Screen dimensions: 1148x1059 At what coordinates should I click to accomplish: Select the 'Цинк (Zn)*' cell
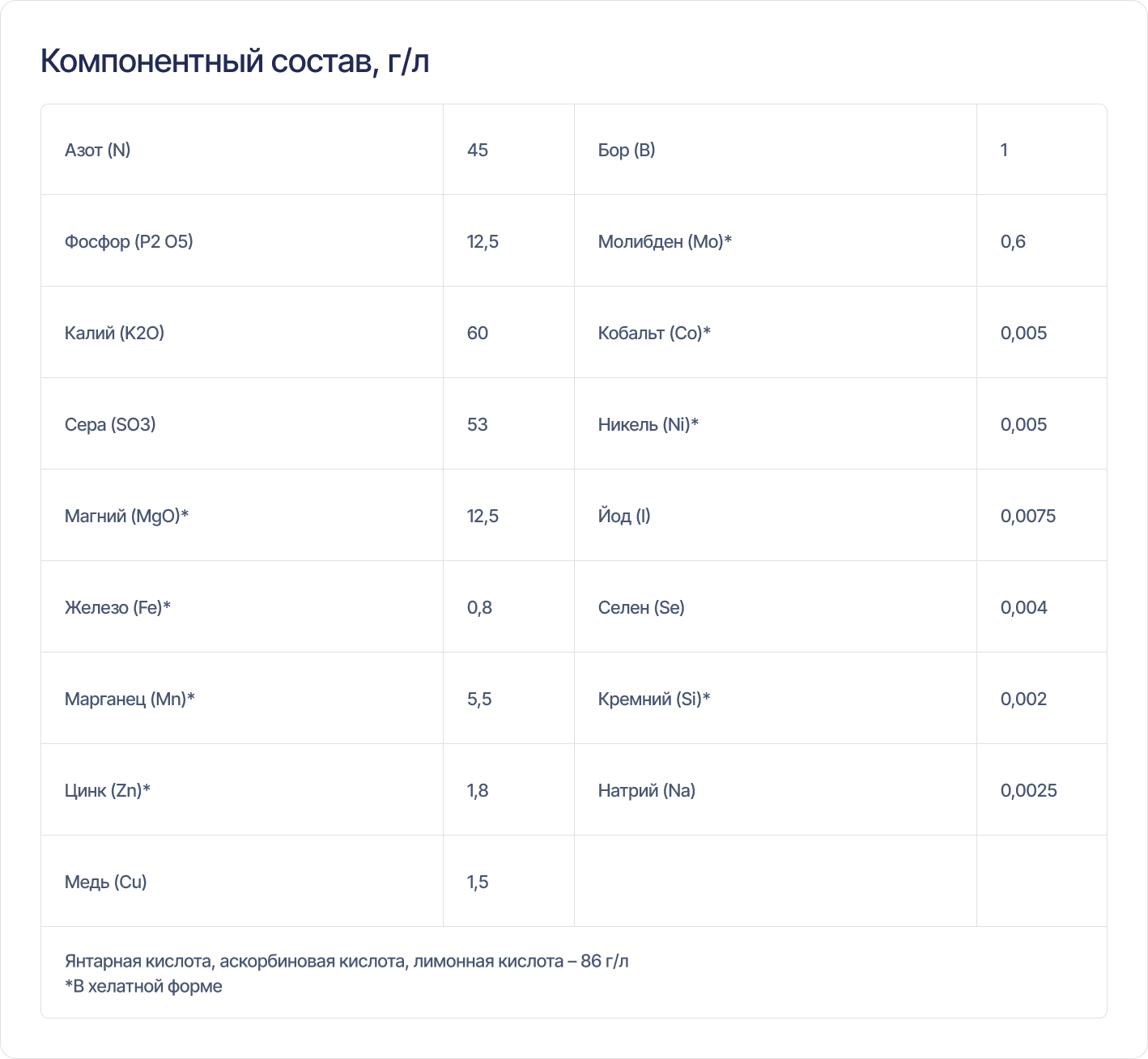242,790
